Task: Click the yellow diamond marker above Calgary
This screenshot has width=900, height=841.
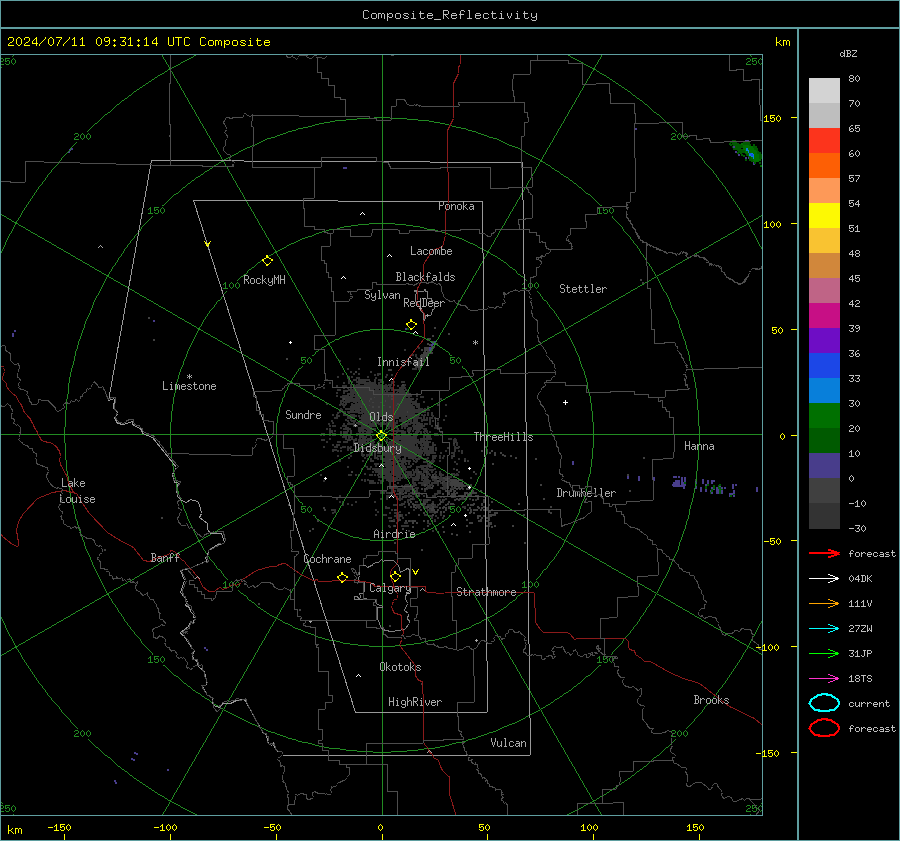Action: (x=395, y=576)
